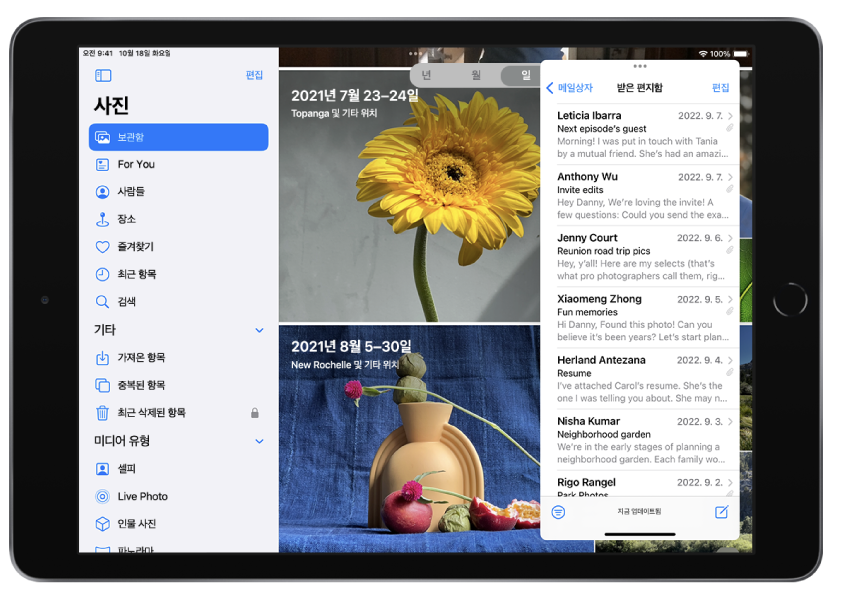Open the vase still life photo
This screenshot has height=602, width=842.
click(x=409, y=439)
